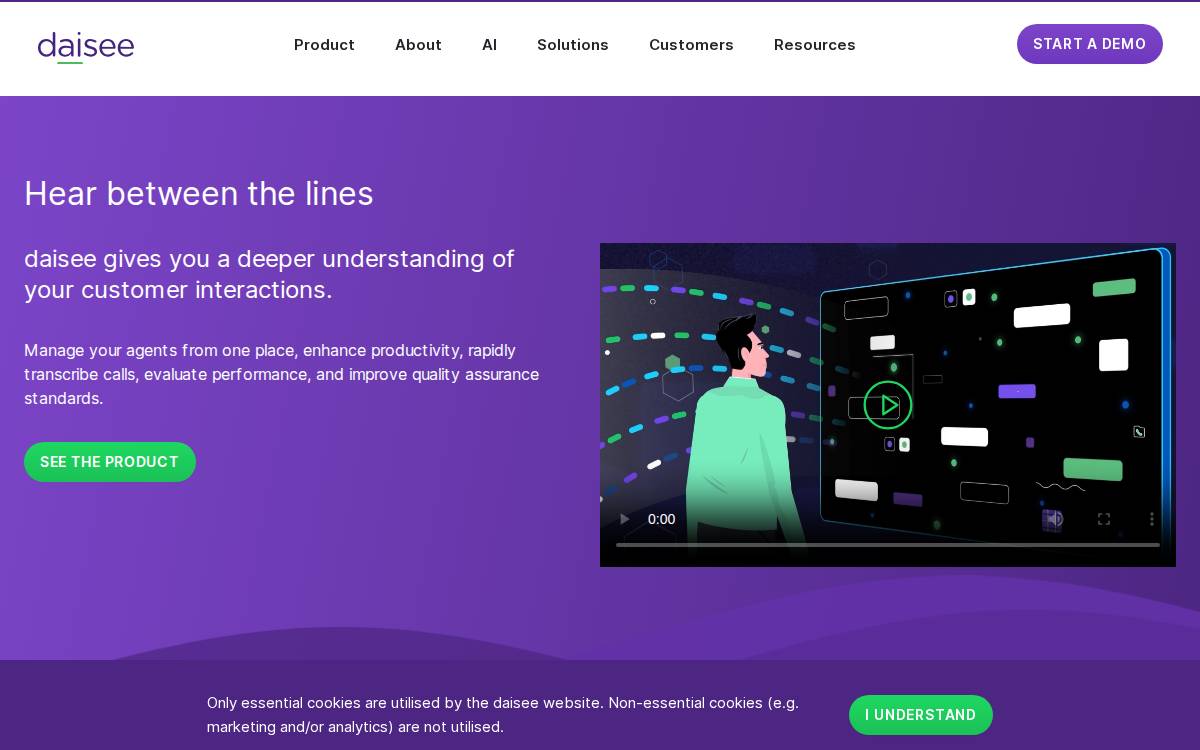Play the video using the green circular play icon
The height and width of the screenshot is (750, 1200).
(x=888, y=405)
